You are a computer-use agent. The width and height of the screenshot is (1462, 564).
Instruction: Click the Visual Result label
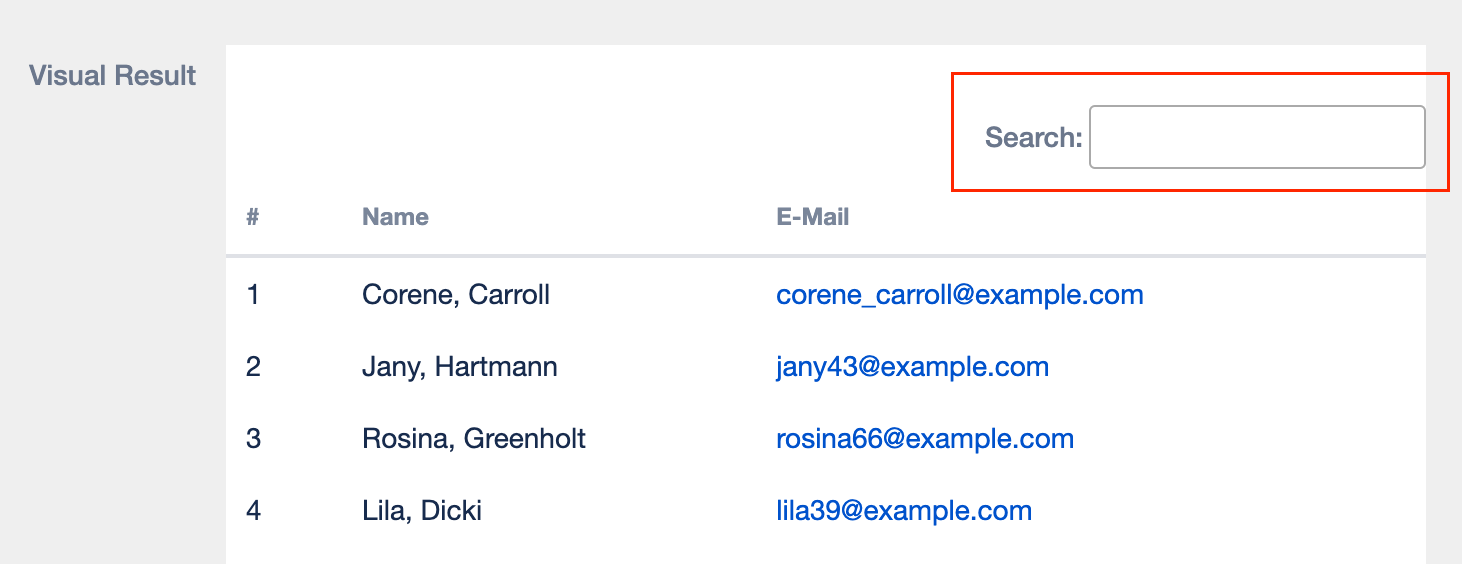112,75
